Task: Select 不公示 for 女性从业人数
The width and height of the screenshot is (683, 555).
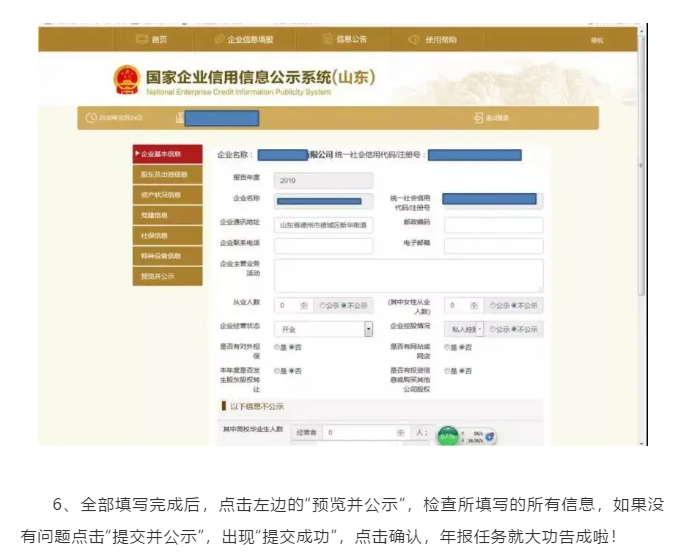Action: click(514, 306)
